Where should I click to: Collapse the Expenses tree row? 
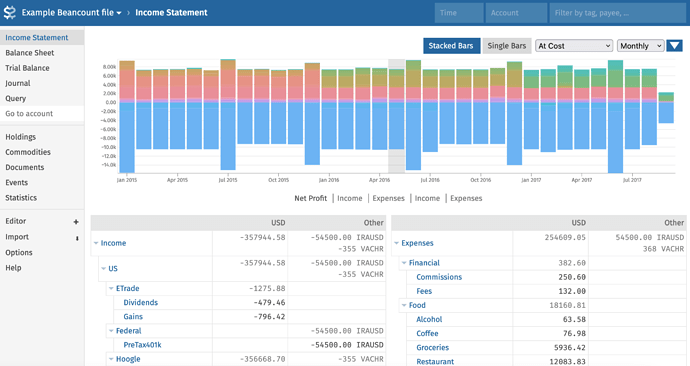pyautogui.click(x=396, y=243)
